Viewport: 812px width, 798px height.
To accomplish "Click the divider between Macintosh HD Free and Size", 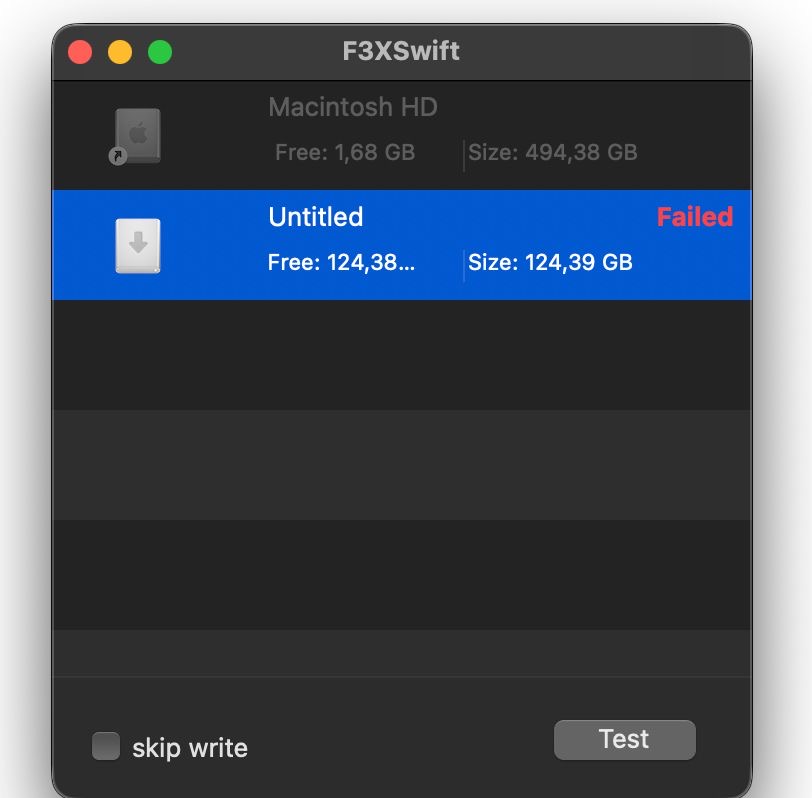I will 464,155.
